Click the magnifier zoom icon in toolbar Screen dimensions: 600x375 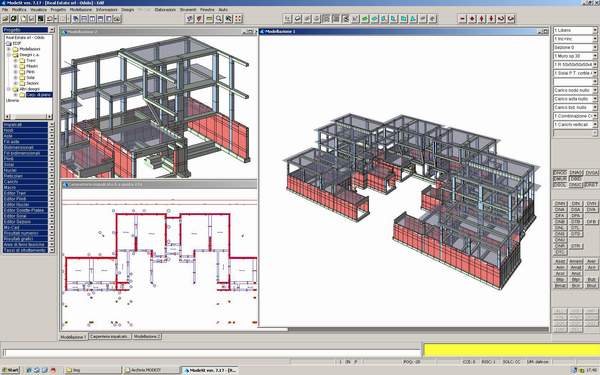coord(219,18)
